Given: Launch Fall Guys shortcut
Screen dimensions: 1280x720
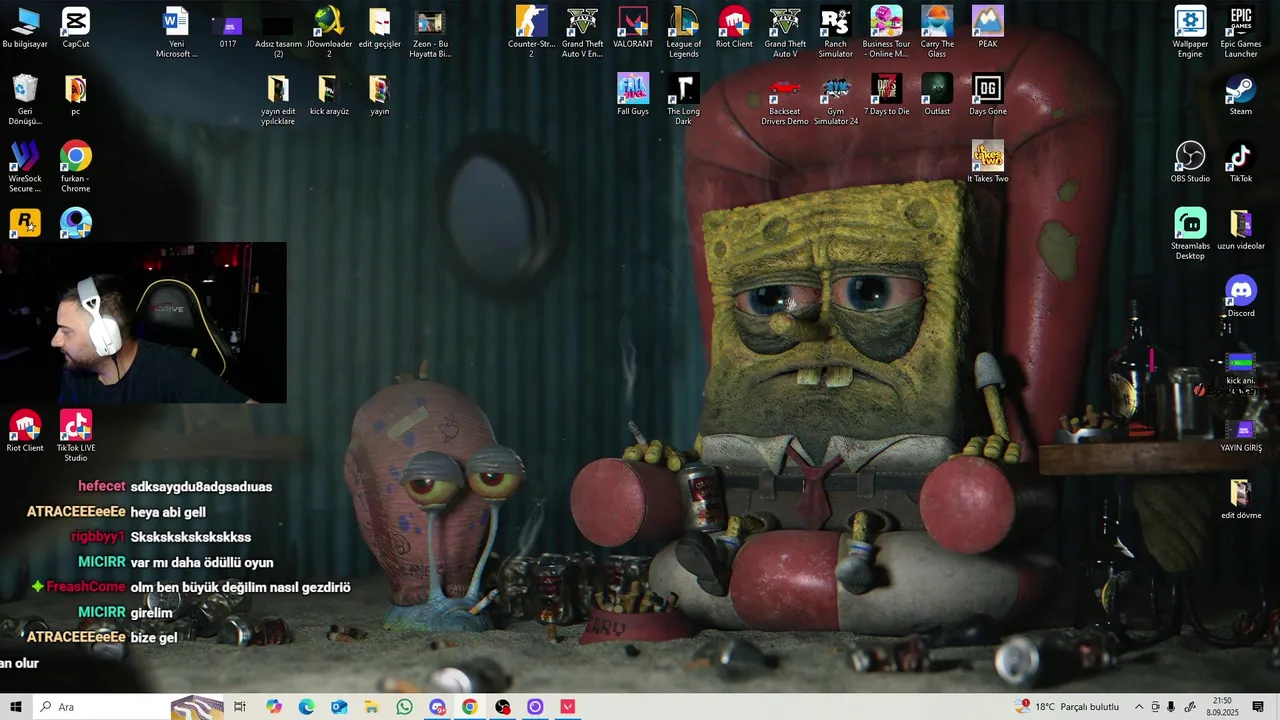Looking at the screenshot, I should pos(633,95).
